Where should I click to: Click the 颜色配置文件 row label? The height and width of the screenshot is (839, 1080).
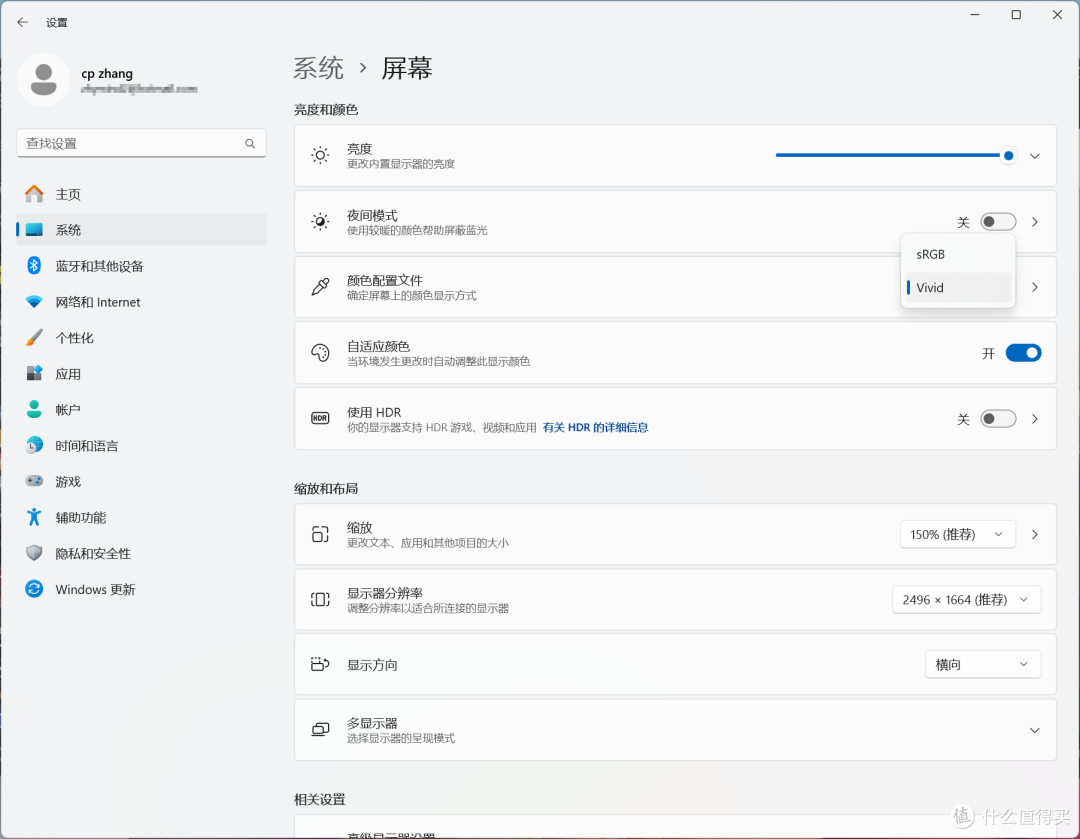point(384,280)
